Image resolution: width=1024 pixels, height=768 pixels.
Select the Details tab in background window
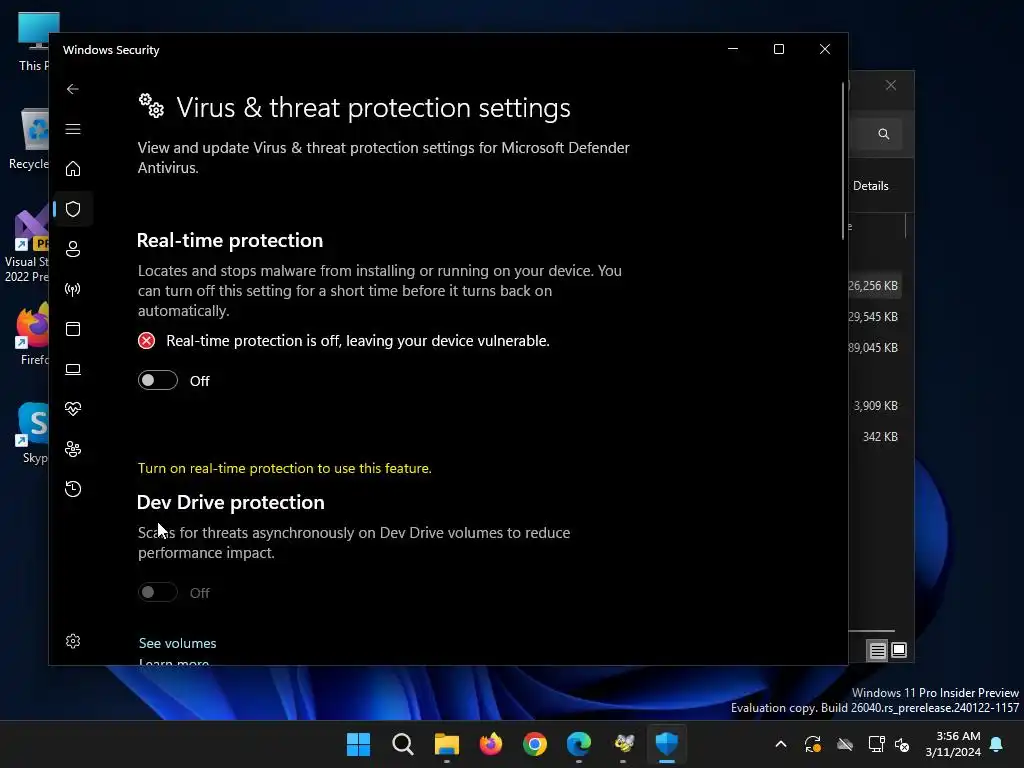click(x=871, y=186)
